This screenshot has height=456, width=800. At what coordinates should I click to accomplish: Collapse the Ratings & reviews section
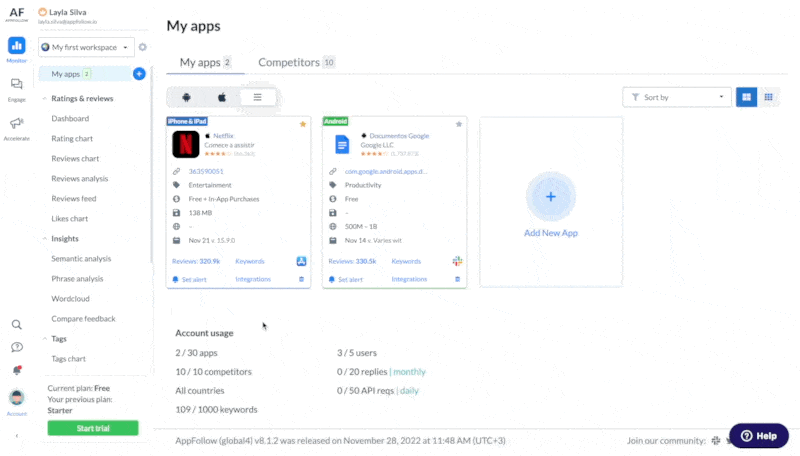(44, 98)
